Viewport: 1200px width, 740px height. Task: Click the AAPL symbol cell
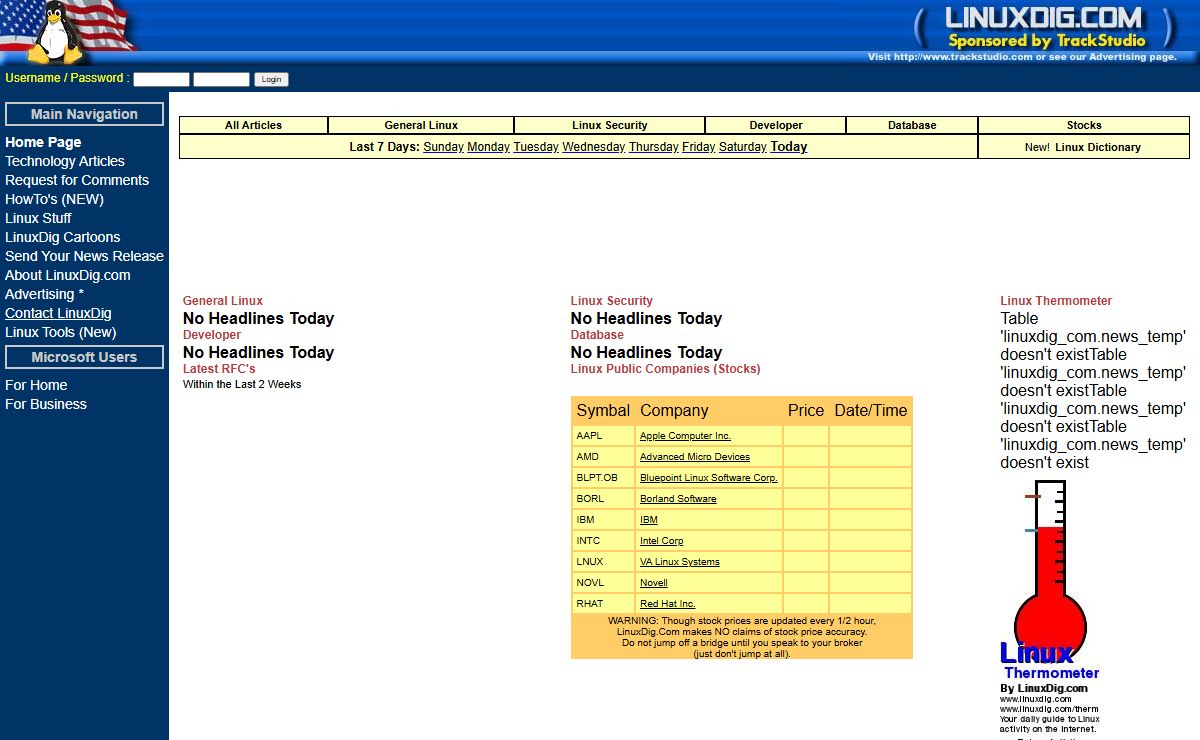[x=603, y=436]
